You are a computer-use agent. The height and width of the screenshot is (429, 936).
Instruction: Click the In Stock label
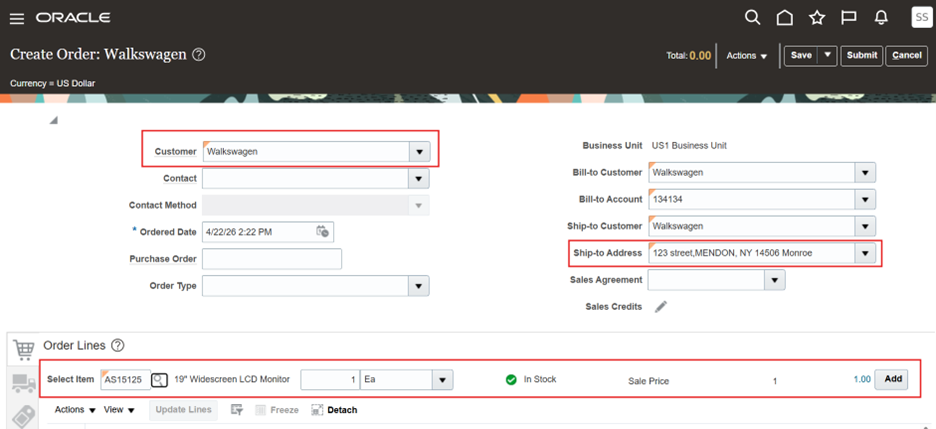tap(540, 379)
